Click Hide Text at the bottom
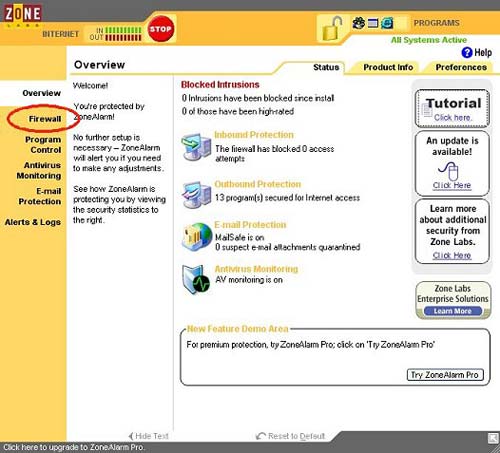 [149, 436]
